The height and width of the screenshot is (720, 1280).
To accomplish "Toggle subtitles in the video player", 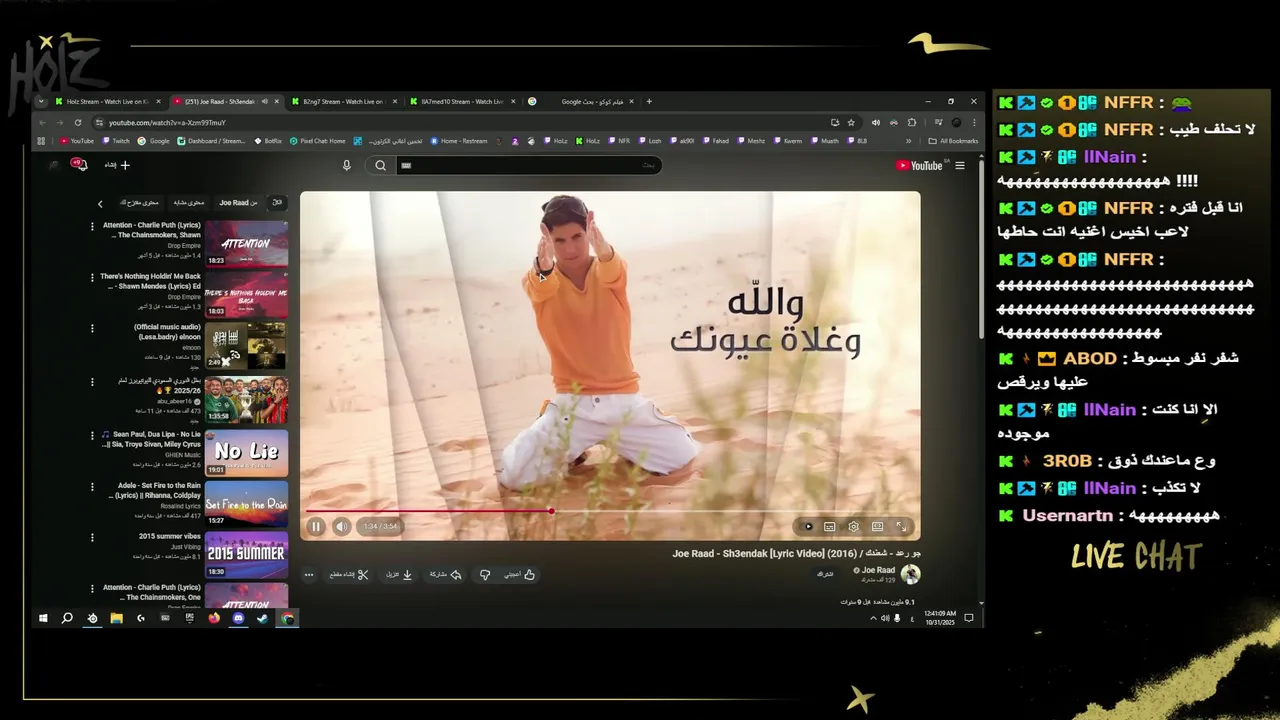I will [x=830, y=527].
